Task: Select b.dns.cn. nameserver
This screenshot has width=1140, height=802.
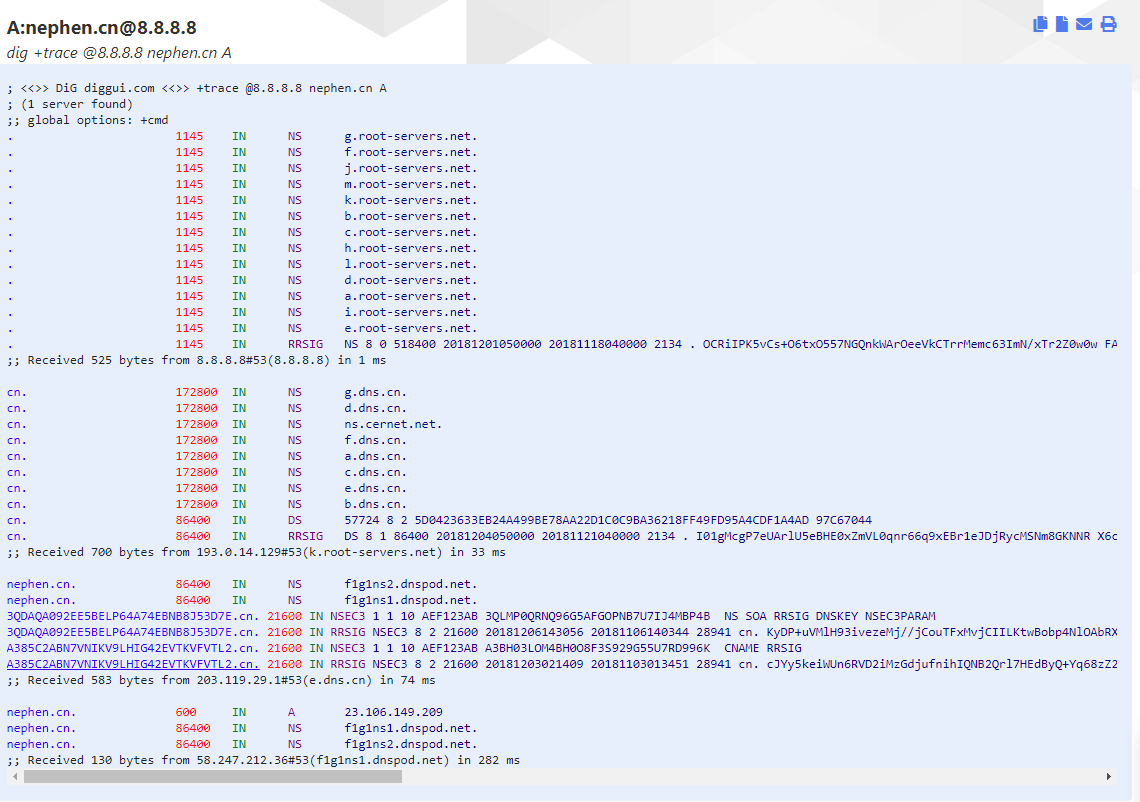Action: (375, 504)
